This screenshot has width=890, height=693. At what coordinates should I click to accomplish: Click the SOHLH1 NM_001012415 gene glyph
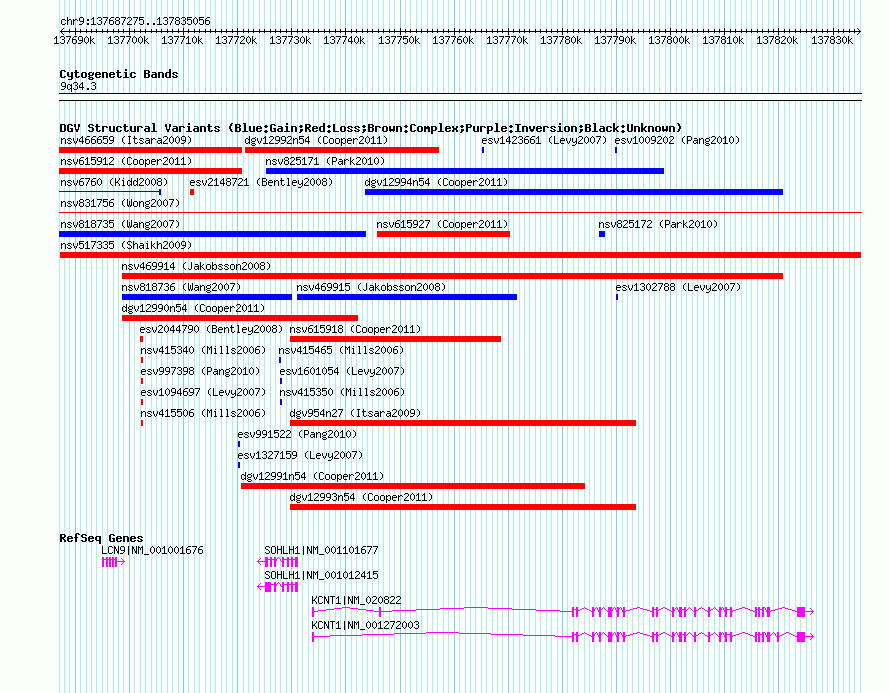[x=278, y=587]
